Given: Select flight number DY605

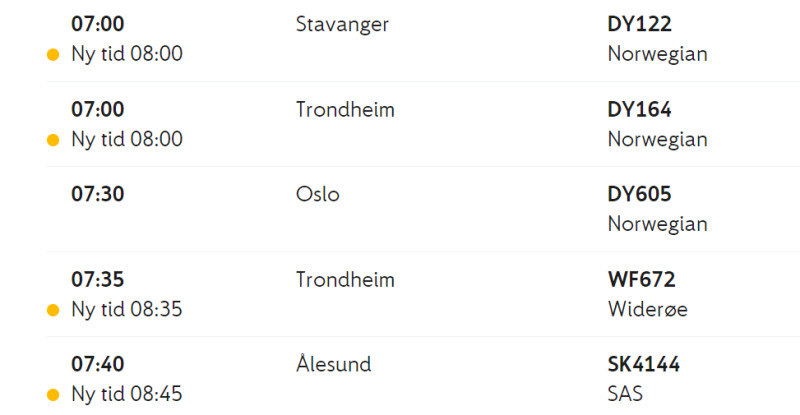Looking at the screenshot, I should point(639,194).
